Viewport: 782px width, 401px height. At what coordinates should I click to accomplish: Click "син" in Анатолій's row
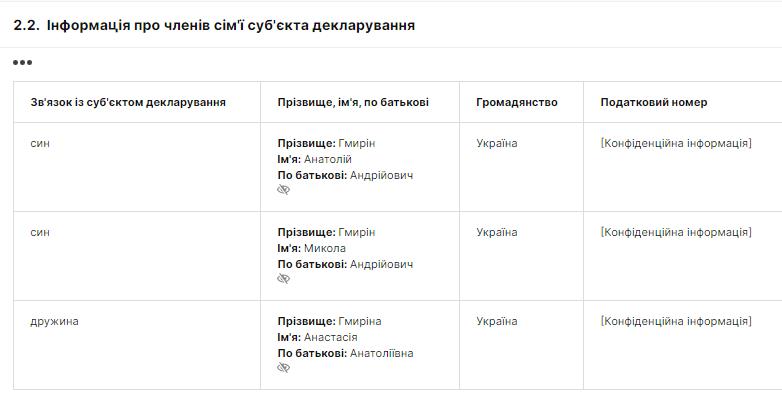tap(41, 143)
